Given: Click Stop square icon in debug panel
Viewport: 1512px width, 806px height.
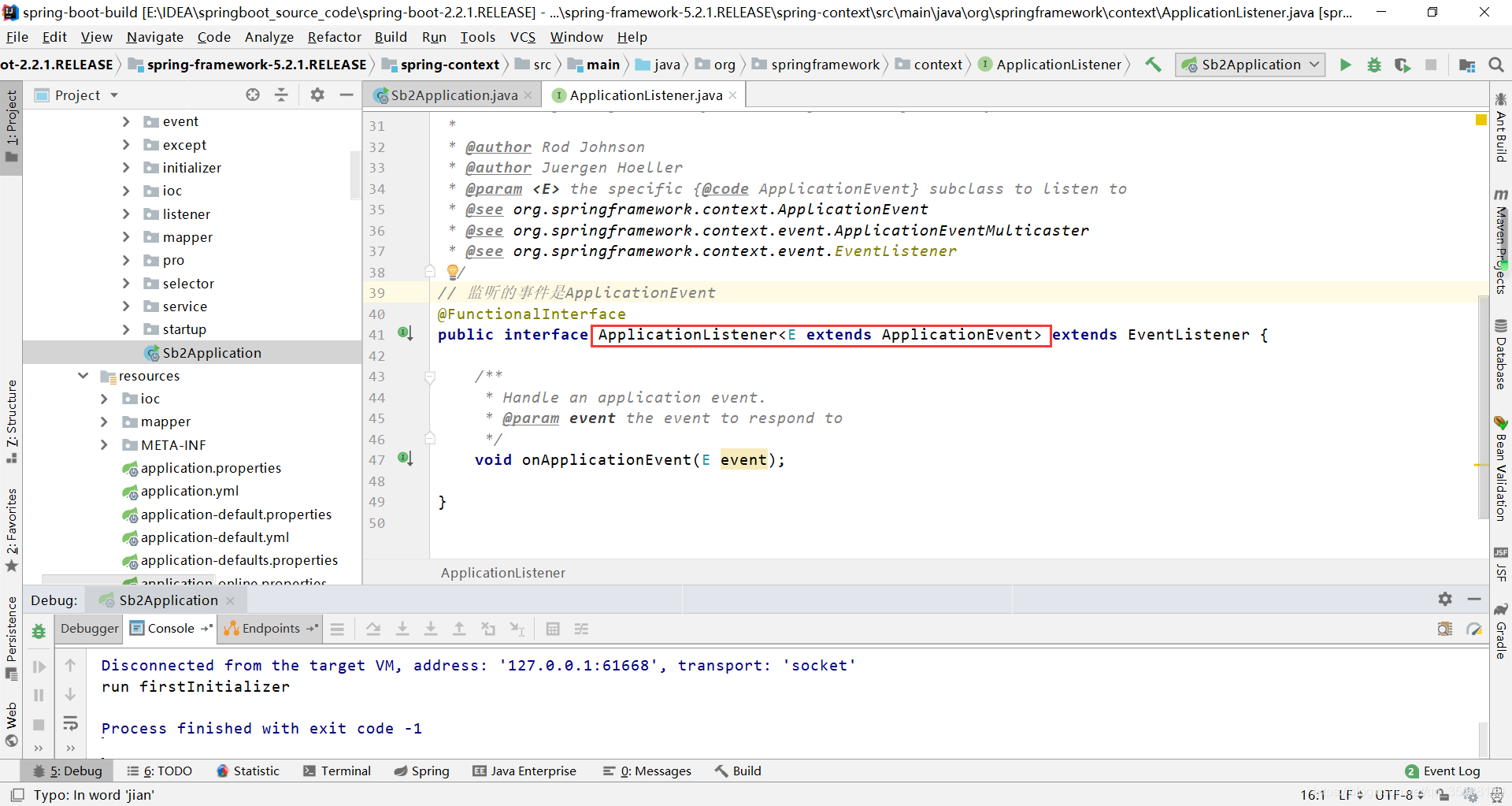Looking at the screenshot, I should click(39, 724).
